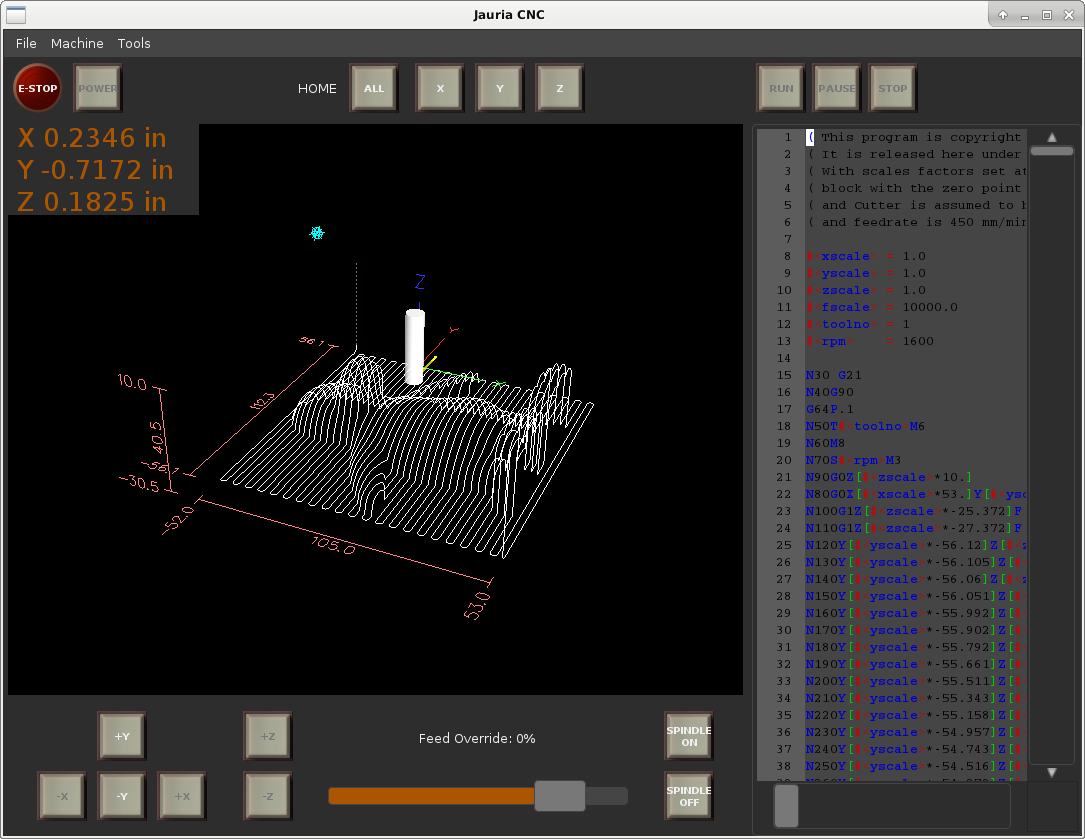
Task: Click the red E-STOP button
Action: pyautogui.click(x=37, y=88)
